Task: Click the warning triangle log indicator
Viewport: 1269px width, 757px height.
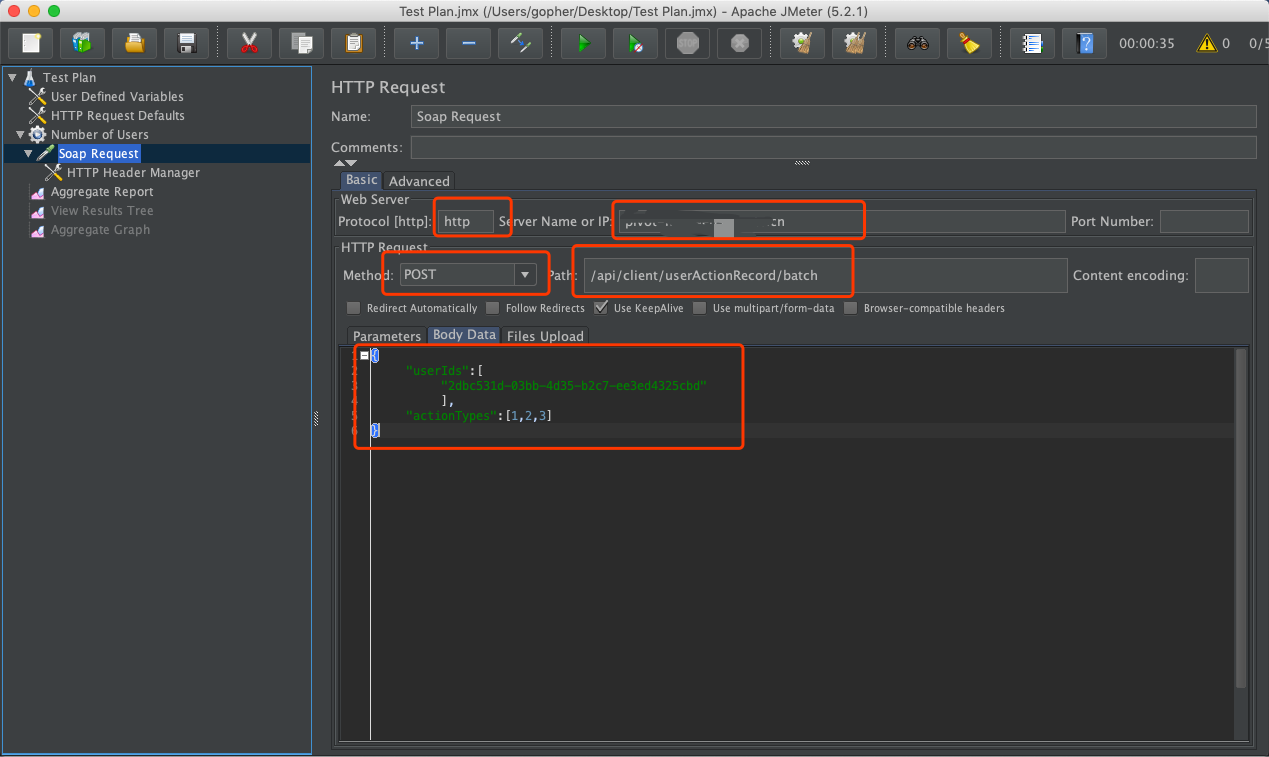Action: coord(1206,43)
